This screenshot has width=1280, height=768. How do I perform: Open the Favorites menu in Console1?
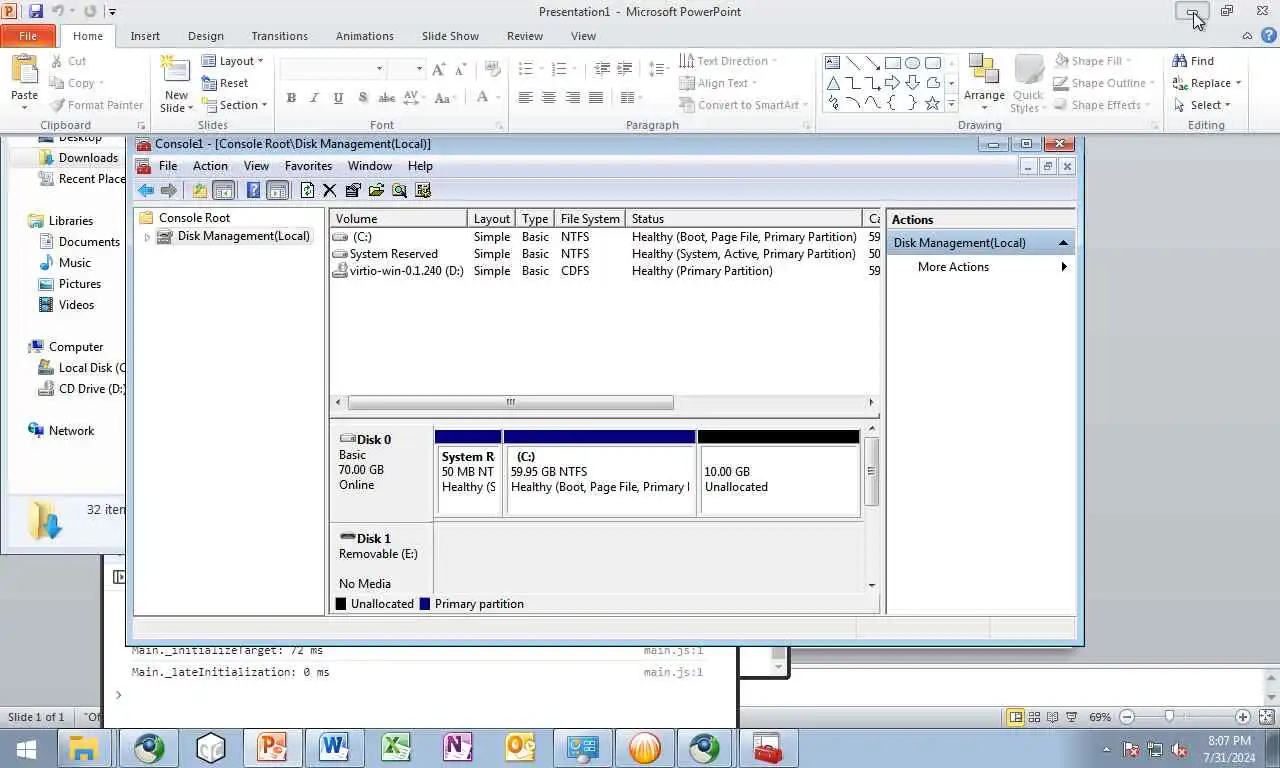308,166
